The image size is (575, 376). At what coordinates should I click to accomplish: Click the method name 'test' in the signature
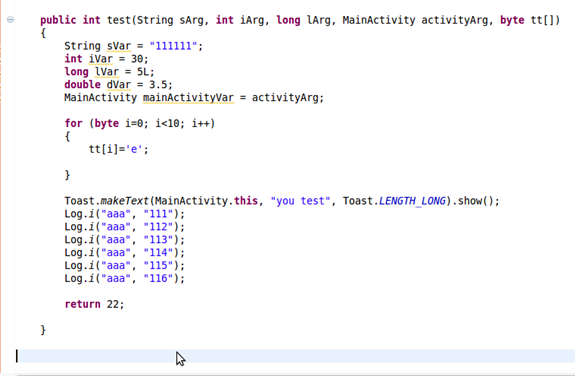[x=119, y=20]
